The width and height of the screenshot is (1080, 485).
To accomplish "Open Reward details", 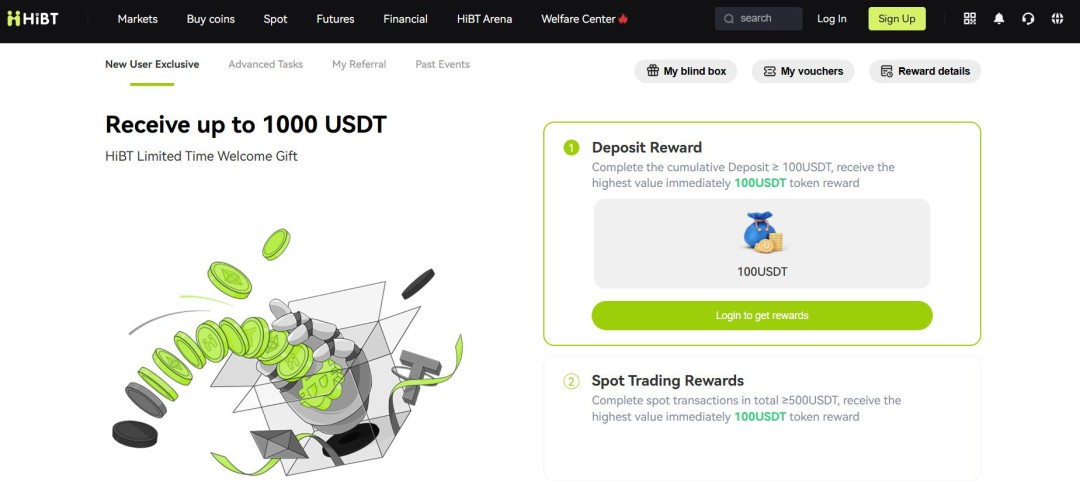I will tap(925, 71).
